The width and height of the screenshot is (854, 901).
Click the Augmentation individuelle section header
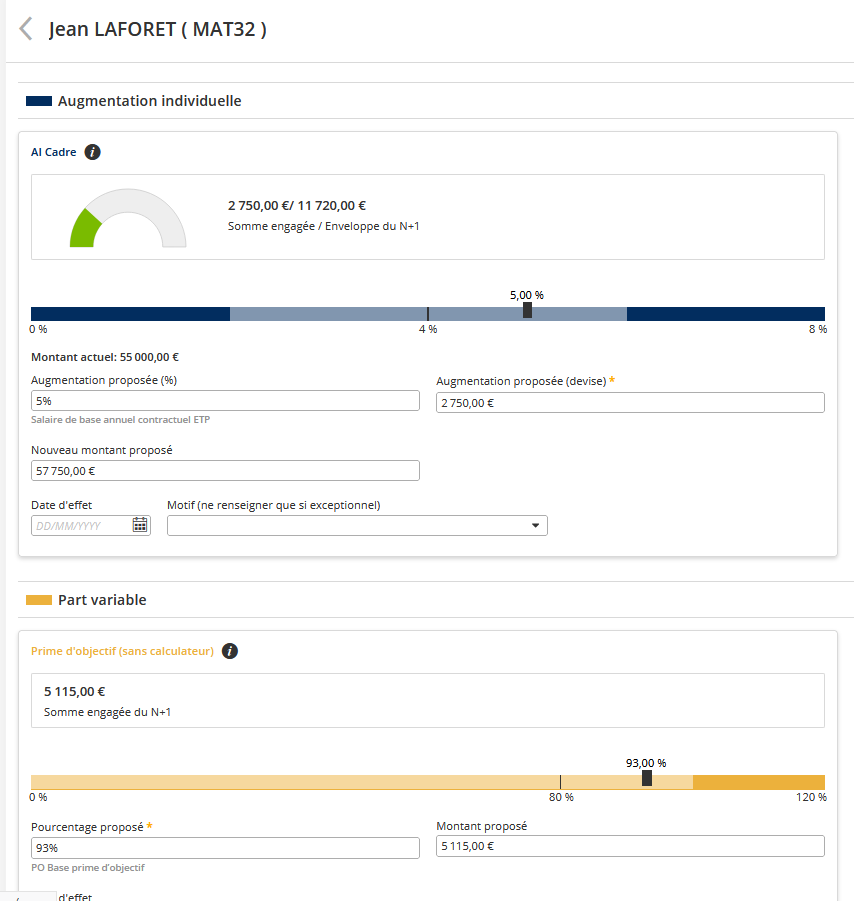coord(149,101)
